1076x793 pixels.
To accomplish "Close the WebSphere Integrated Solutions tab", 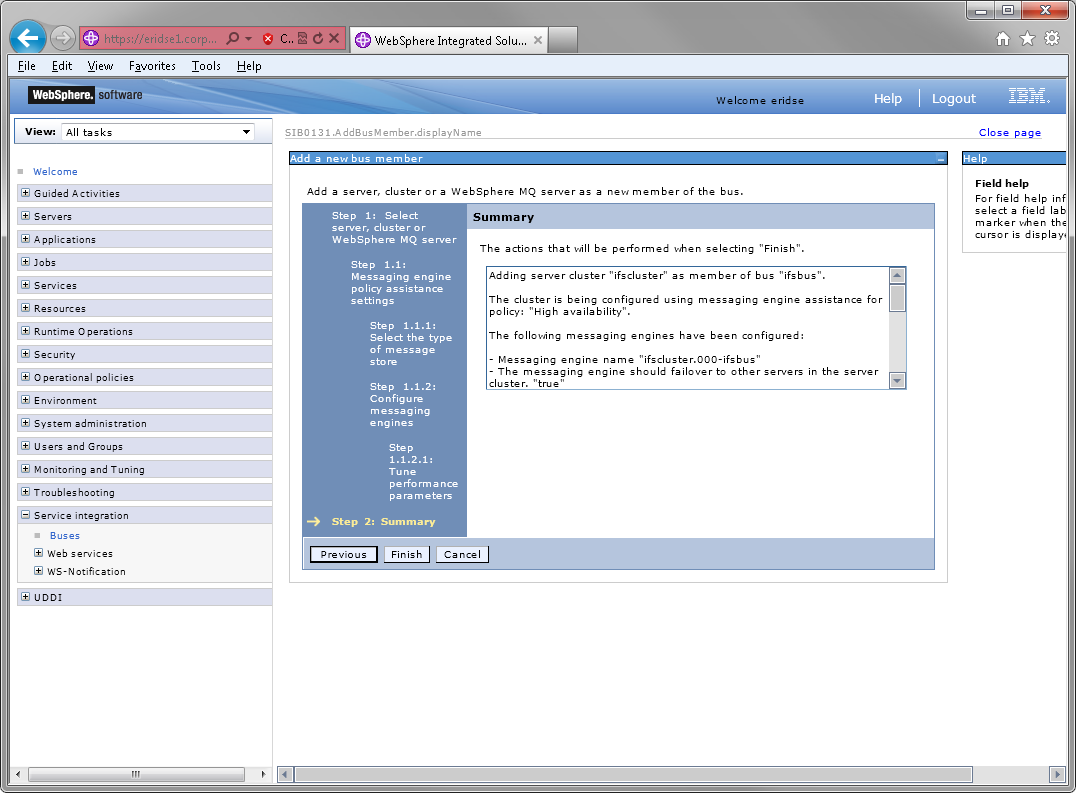I will 538,40.
